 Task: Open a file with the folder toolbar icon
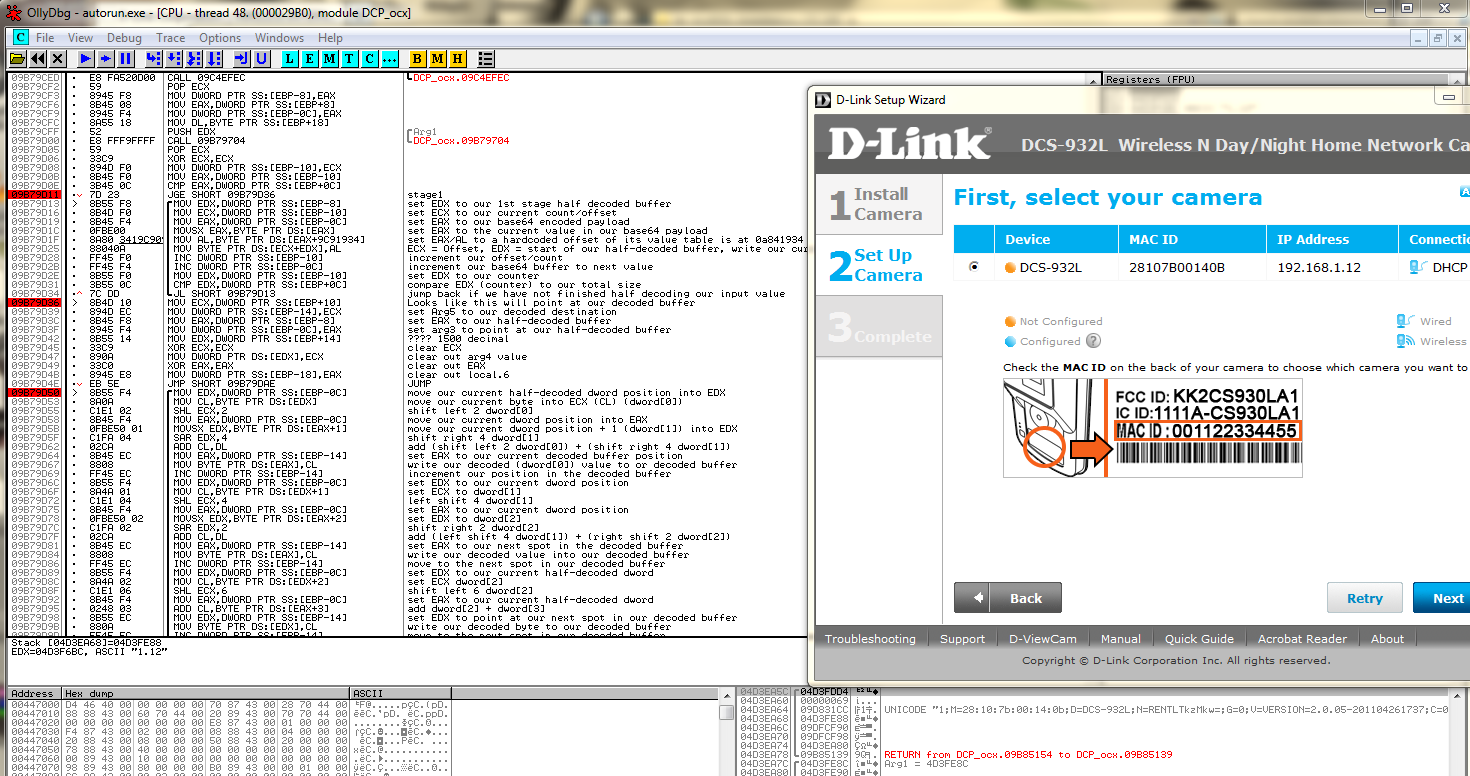click(x=19, y=59)
